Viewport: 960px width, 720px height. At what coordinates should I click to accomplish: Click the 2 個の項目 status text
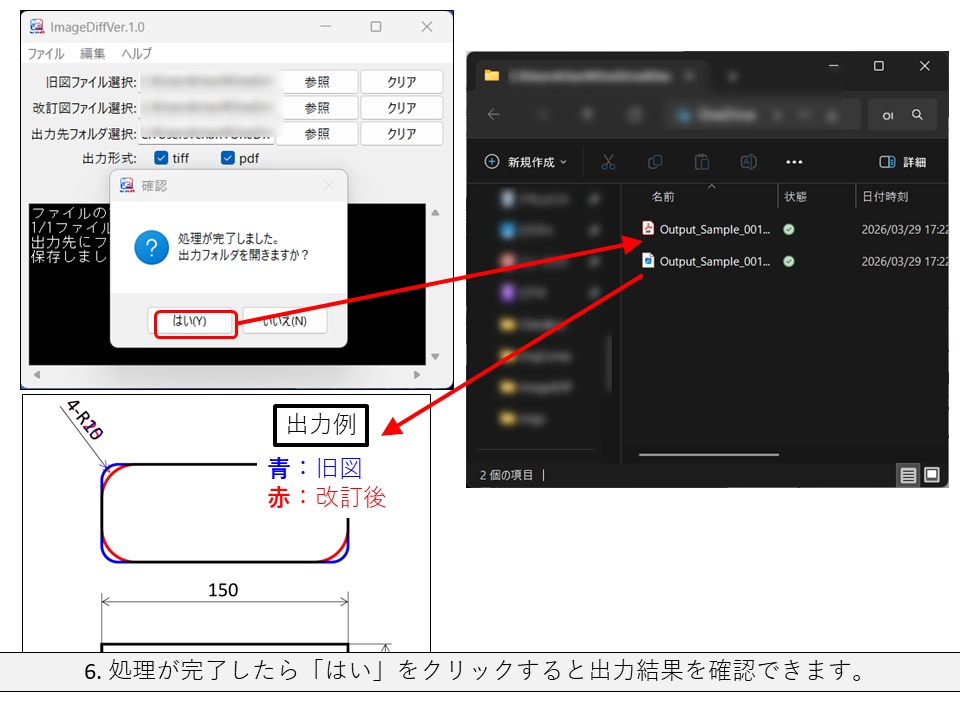pos(506,475)
